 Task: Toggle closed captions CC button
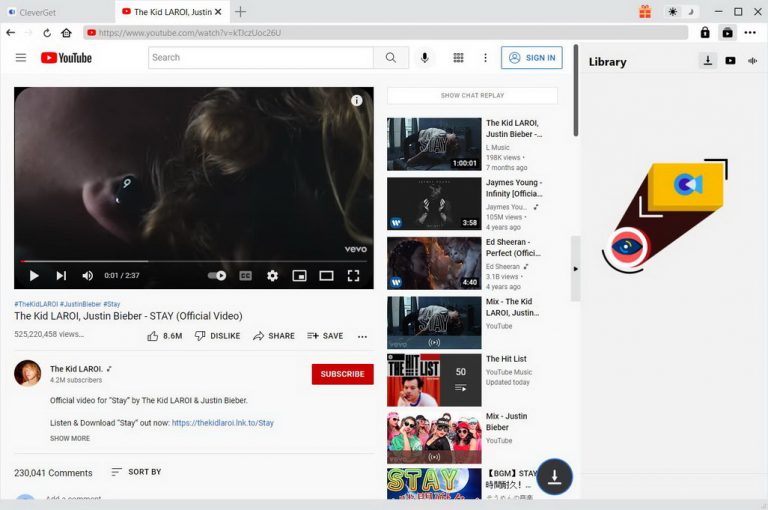point(245,276)
